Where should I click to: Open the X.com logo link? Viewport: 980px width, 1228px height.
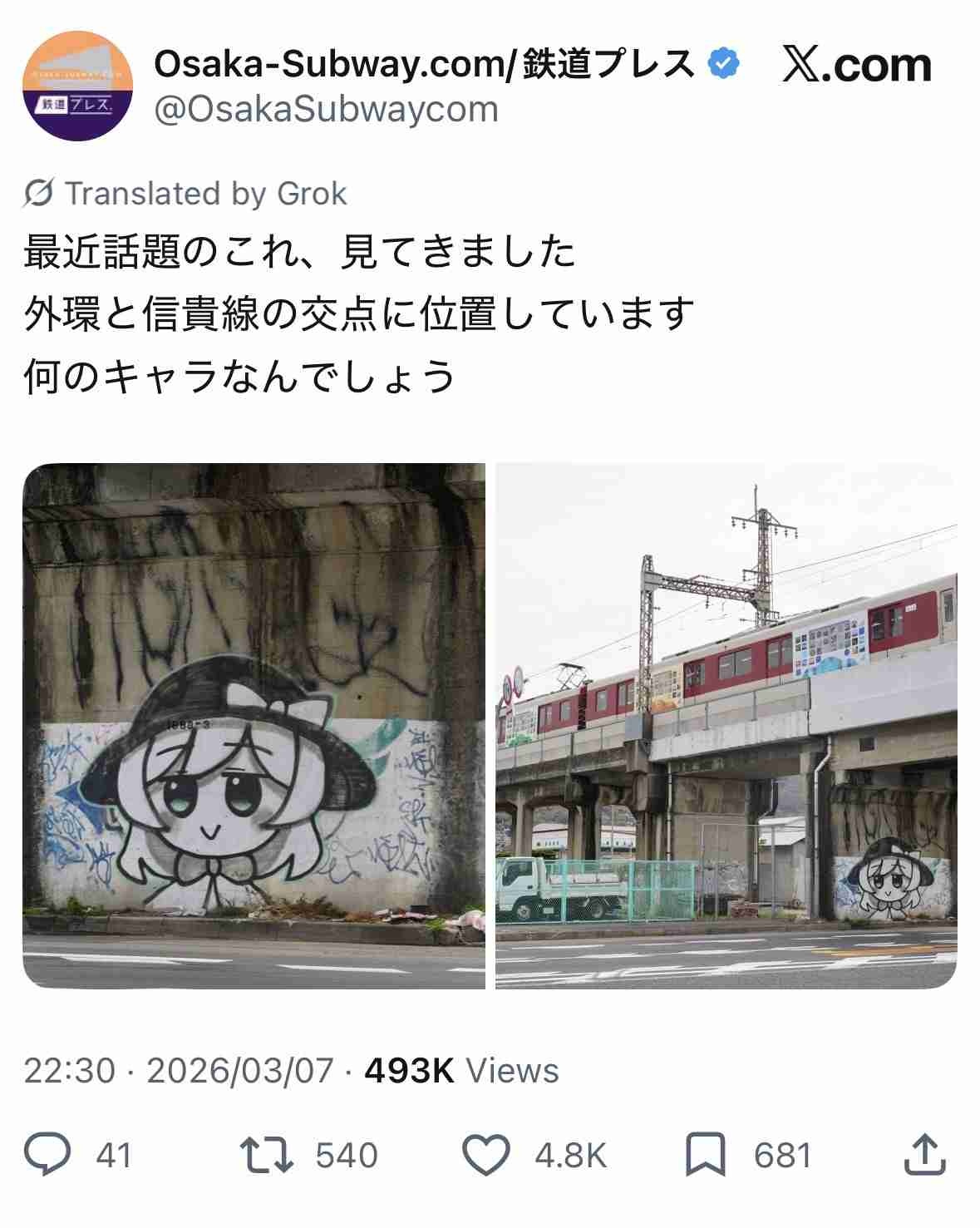(857, 65)
